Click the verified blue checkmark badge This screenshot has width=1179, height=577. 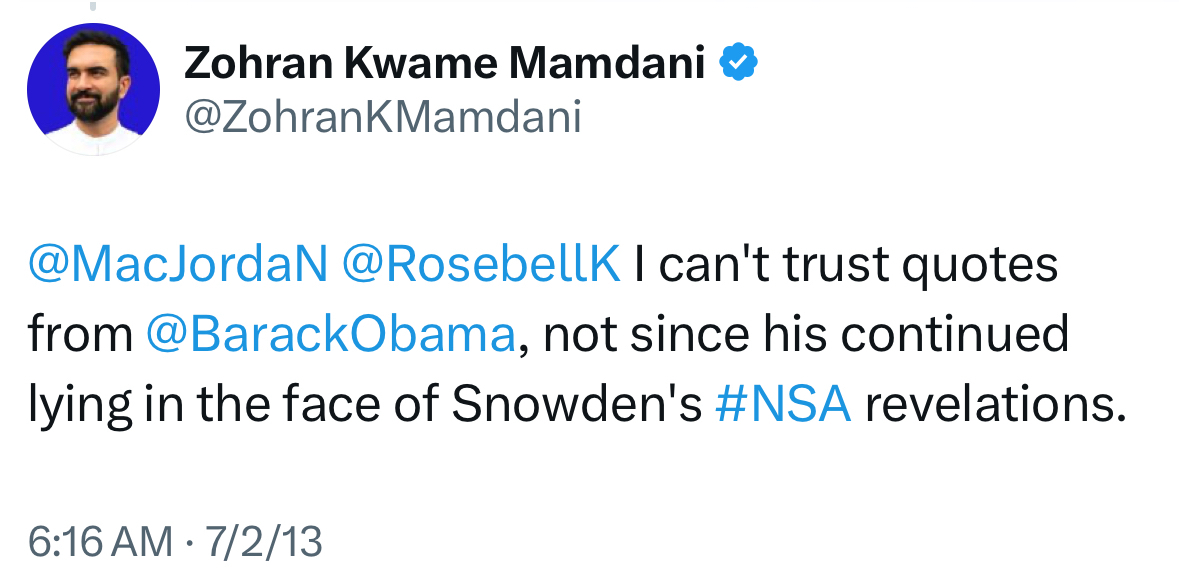point(741,65)
